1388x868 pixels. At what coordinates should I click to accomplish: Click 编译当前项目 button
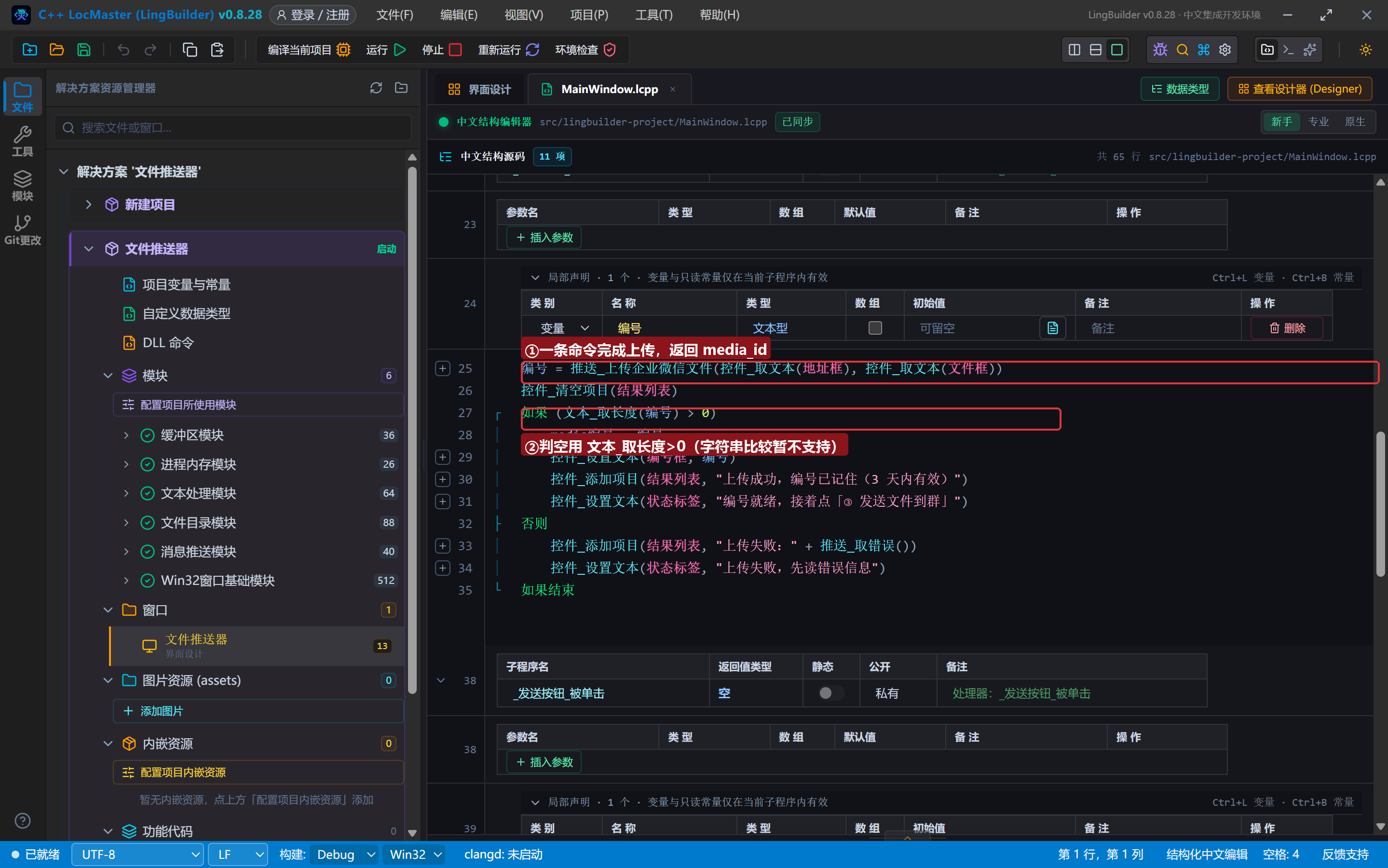(309, 50)
